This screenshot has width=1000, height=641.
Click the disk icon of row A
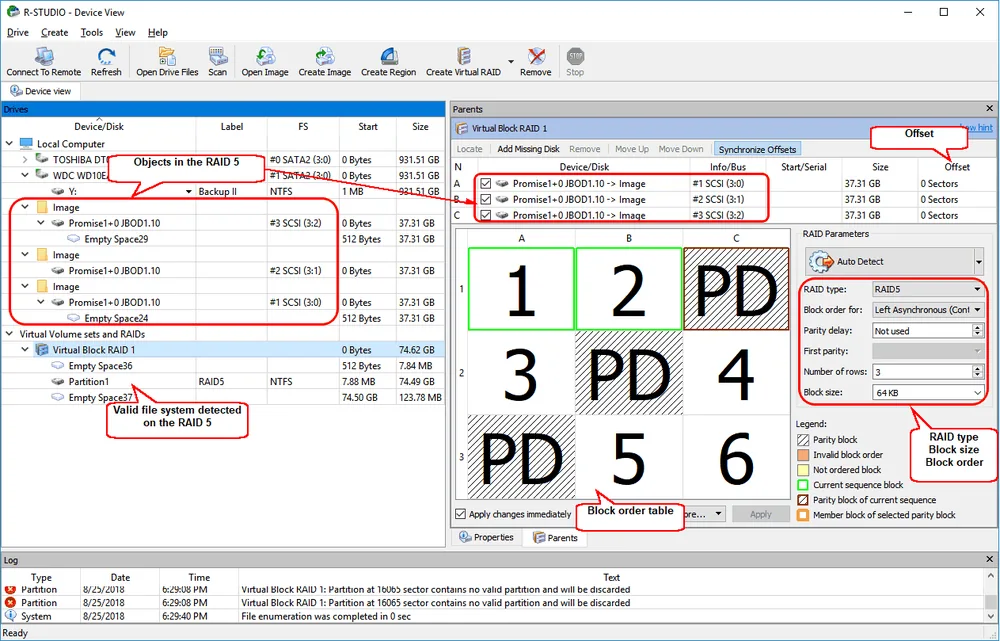point(503,184)
